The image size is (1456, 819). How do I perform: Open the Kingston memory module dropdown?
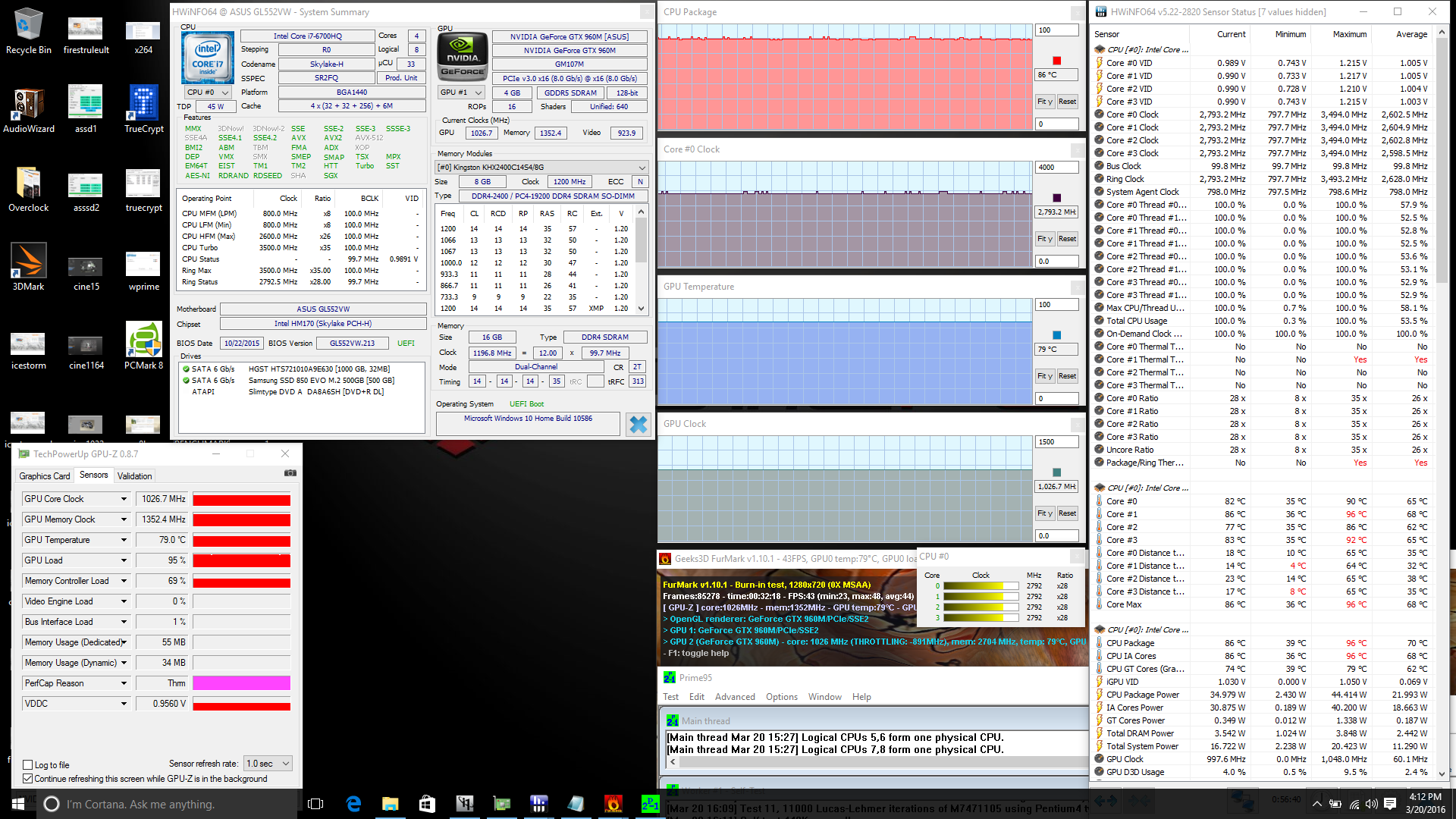(x=541, y=168)
